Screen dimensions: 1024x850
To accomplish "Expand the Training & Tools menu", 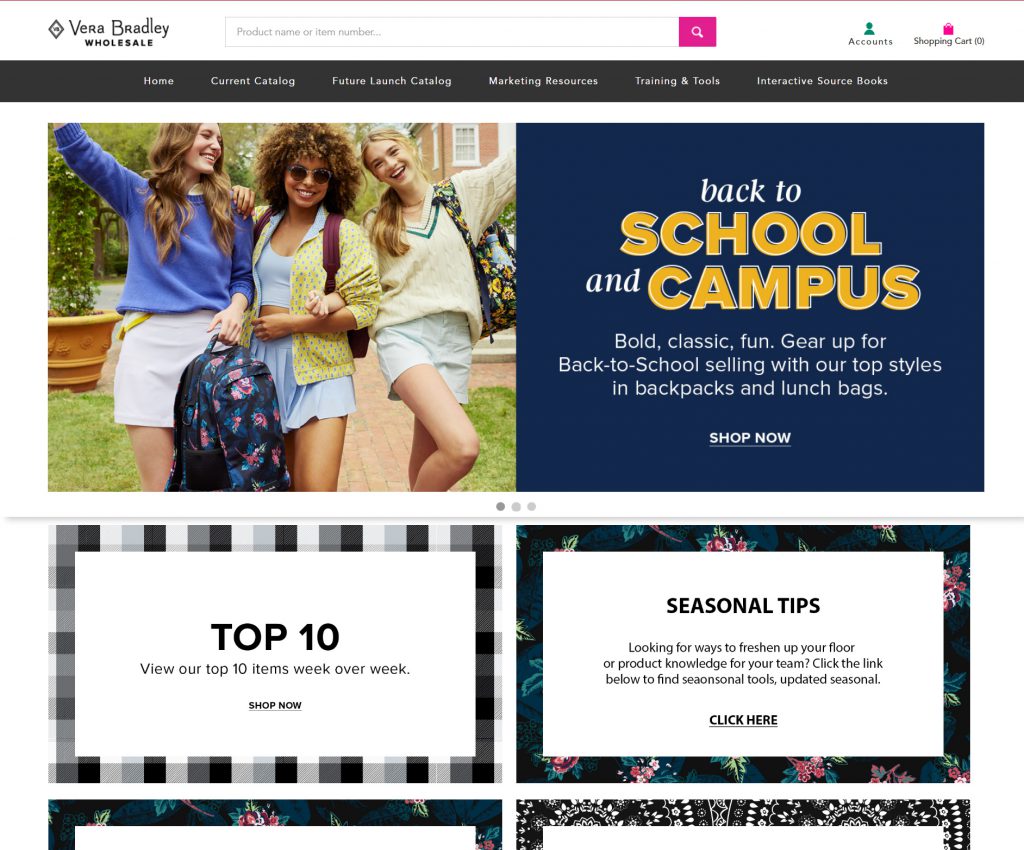I will pos(677,81).
